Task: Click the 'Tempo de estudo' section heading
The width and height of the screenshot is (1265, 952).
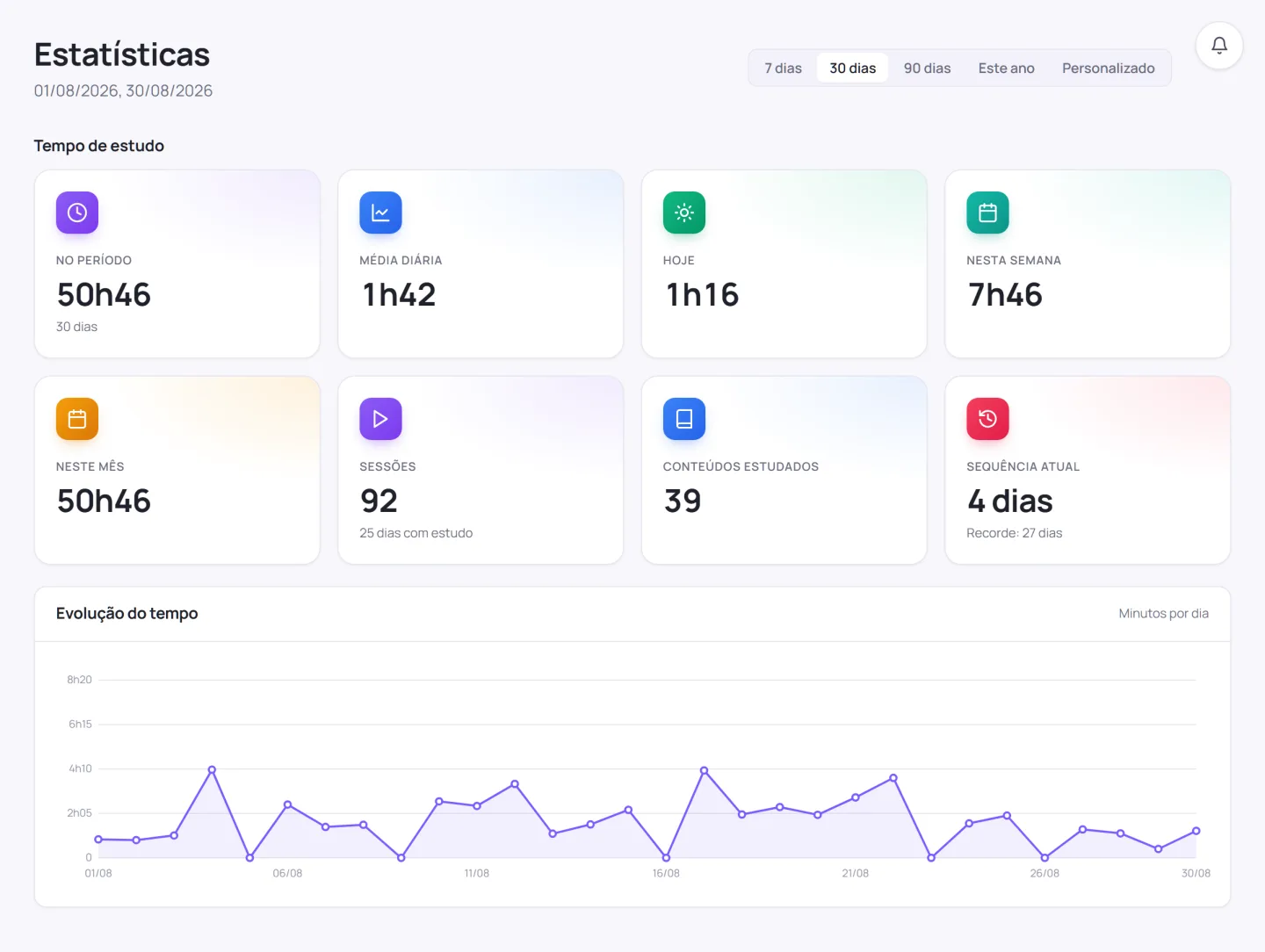Action: pyautogui.click(x=98, y=146)
